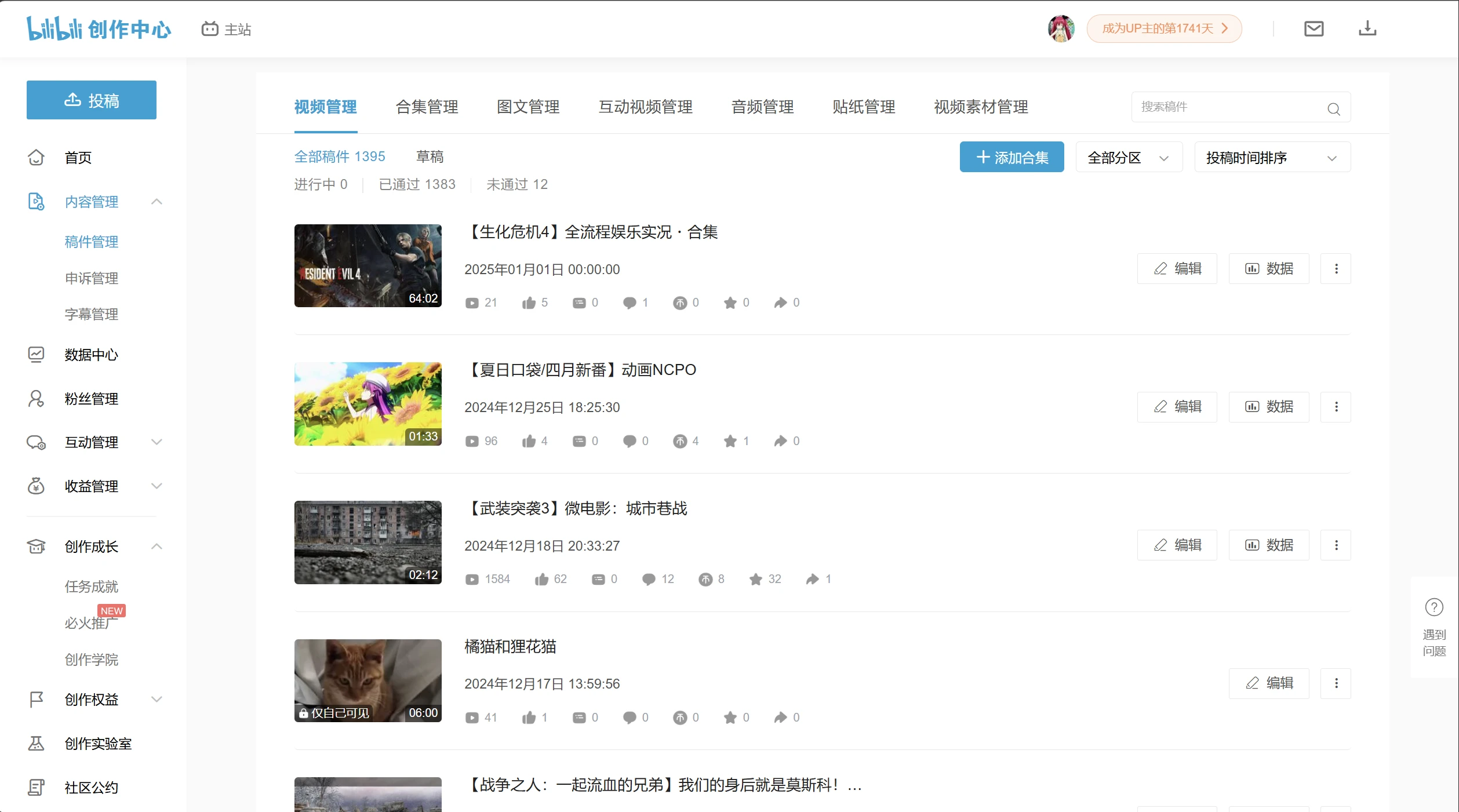Open the 全部分区 dropdown
This screenshot has width=1459, height=812.
(1127, 156)
